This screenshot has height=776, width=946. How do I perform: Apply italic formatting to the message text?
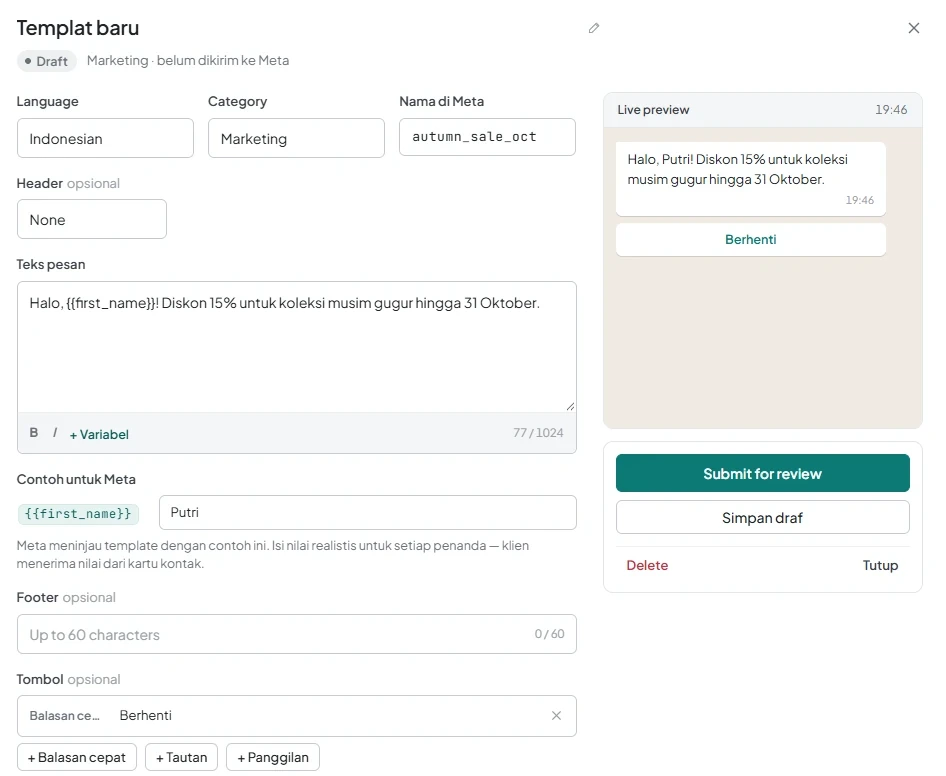tap(55, 433)
